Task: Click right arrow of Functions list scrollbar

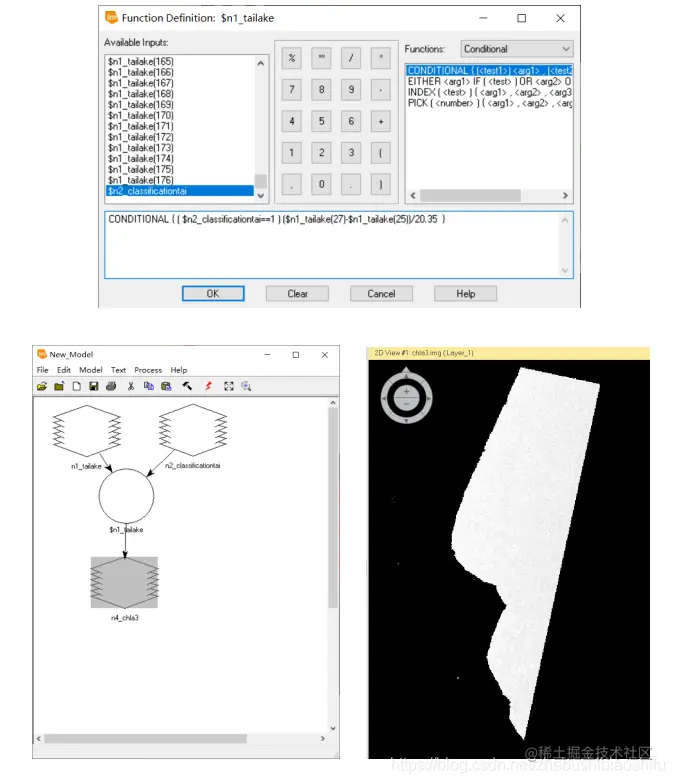Action: coord(565,195)
